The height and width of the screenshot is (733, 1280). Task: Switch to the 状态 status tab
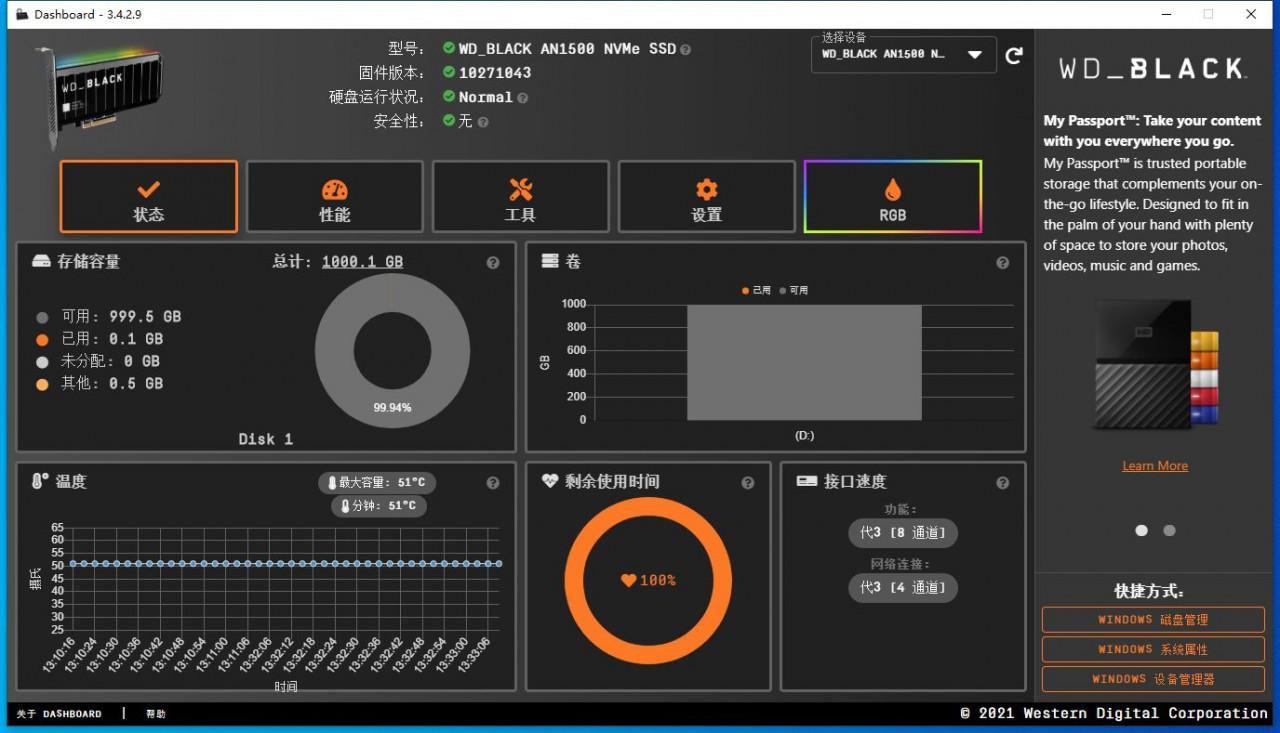click(149, 197)
